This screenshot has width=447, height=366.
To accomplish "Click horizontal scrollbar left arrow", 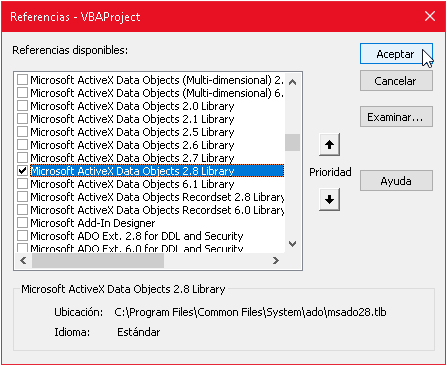I will coord(23,260).
